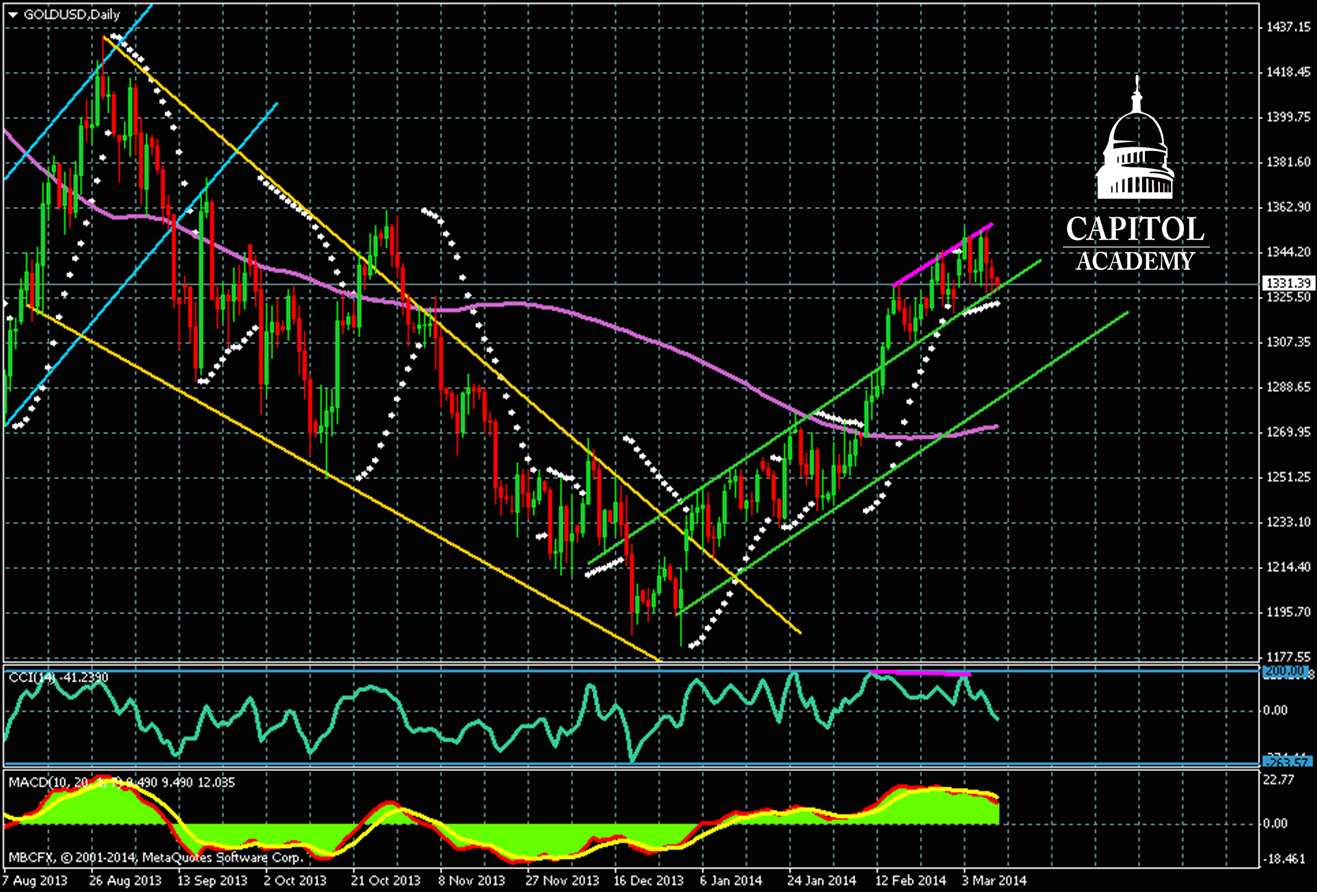Select the 7 Aug 2013 date label
Image resolution: width=1317 pixels, height=892 pixels.
[x=33, y=880]
